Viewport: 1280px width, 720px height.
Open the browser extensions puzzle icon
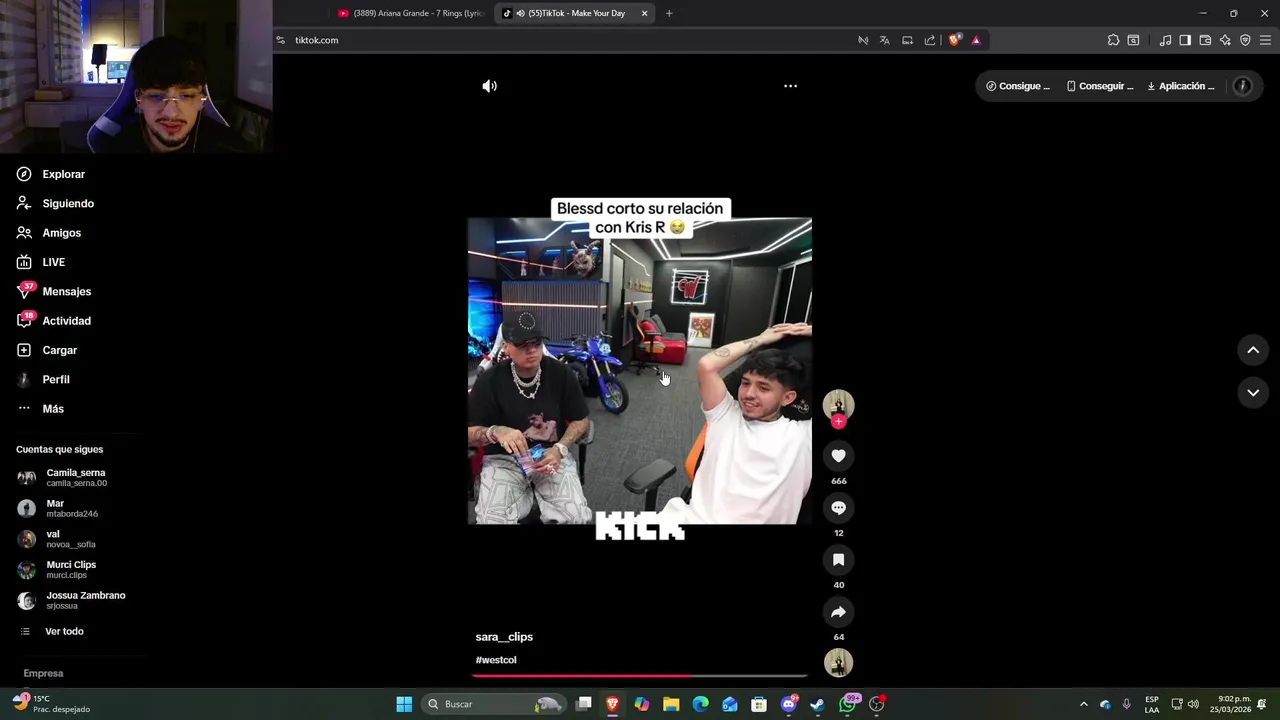pos(1113,40)
